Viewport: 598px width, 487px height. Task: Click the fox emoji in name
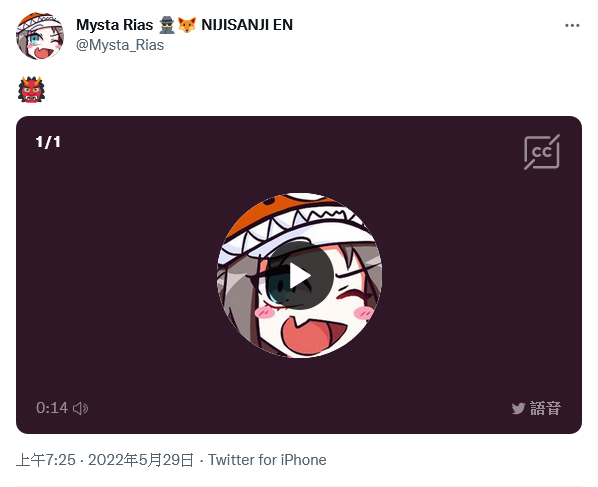tap(187, 25)
